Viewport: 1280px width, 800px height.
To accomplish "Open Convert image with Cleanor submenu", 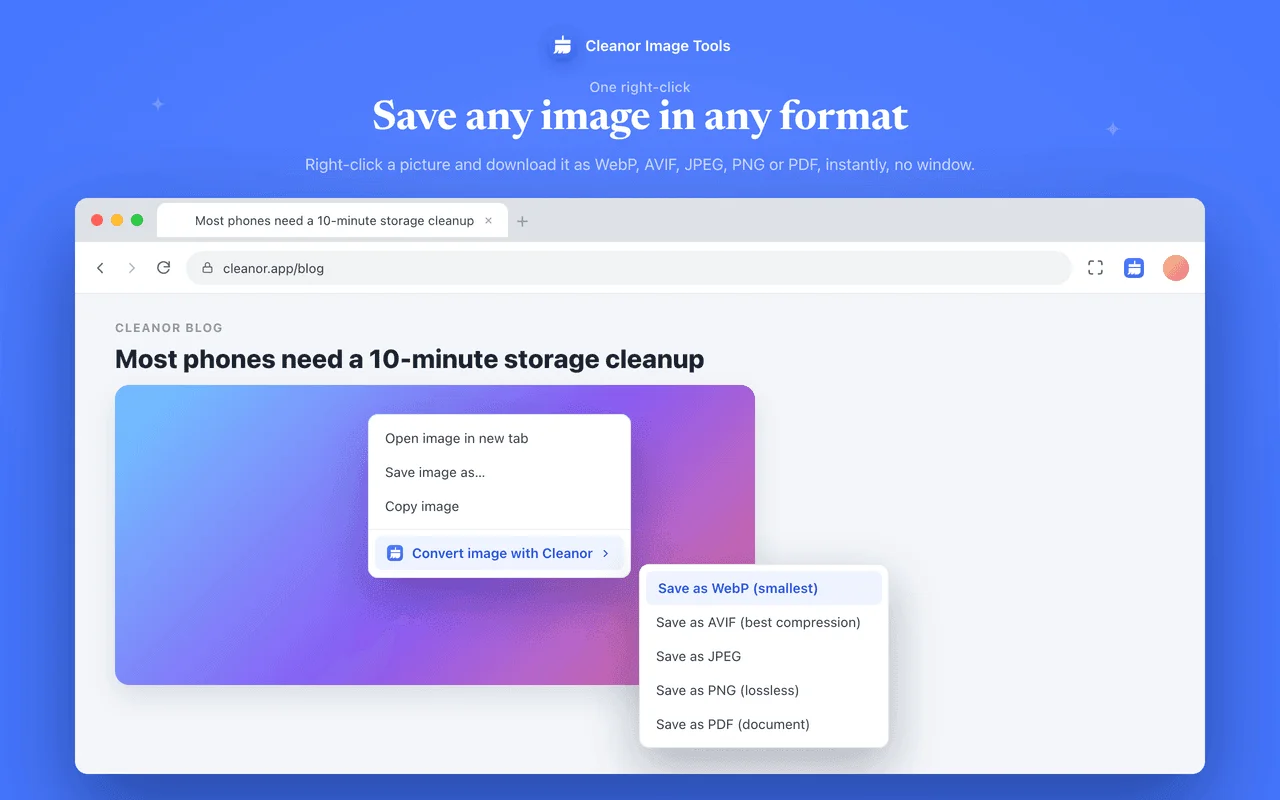I will pyautogui.click(x=499, y=553).
